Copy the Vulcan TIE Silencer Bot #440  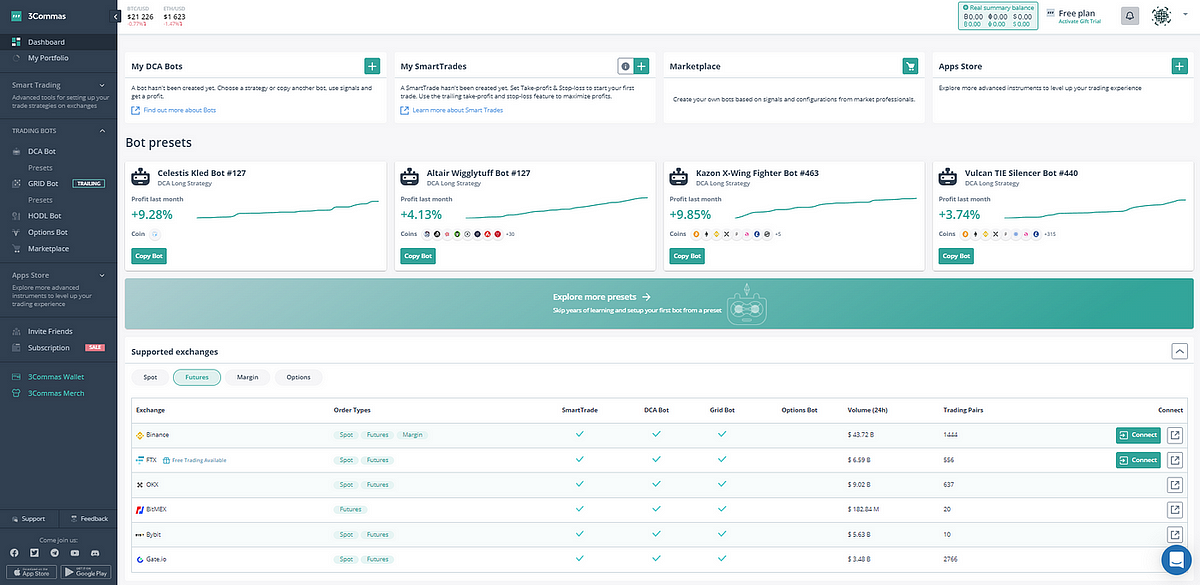tap(956, 256)
